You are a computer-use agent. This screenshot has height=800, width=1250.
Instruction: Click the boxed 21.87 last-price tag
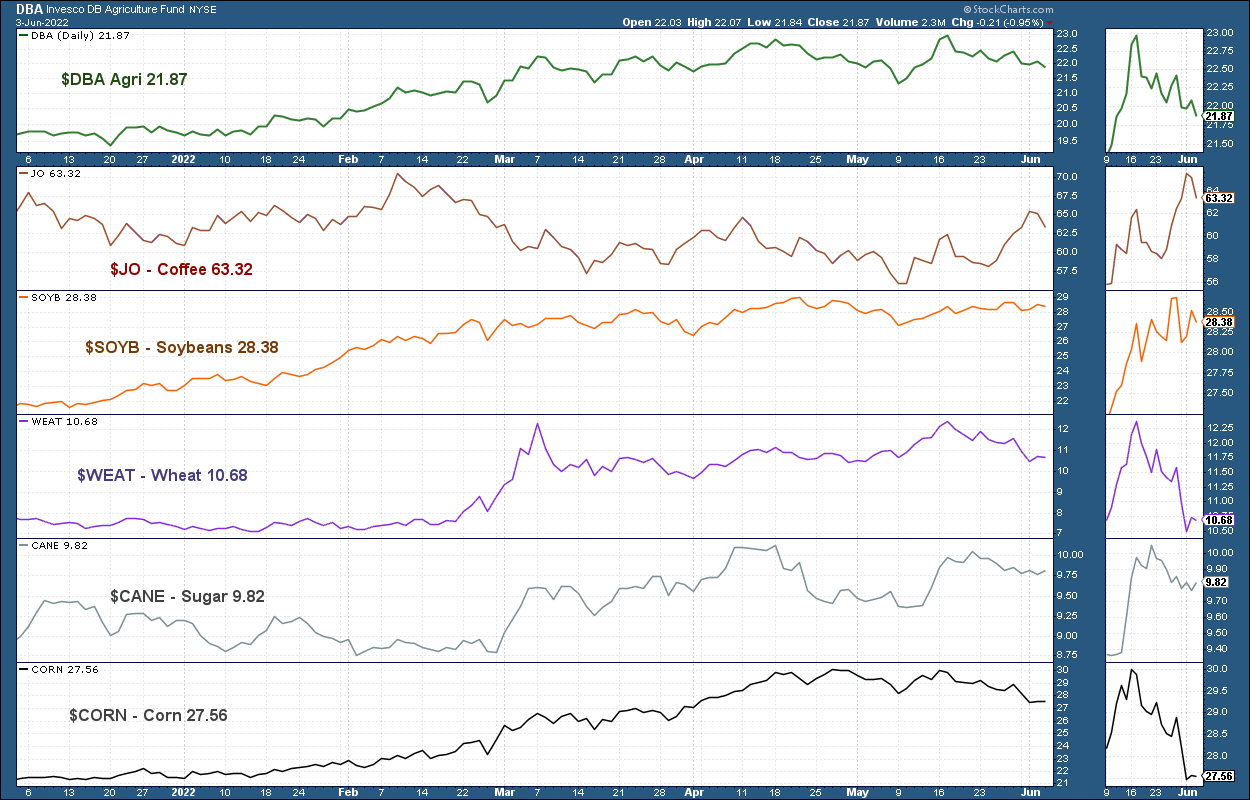pos(1220,117)
